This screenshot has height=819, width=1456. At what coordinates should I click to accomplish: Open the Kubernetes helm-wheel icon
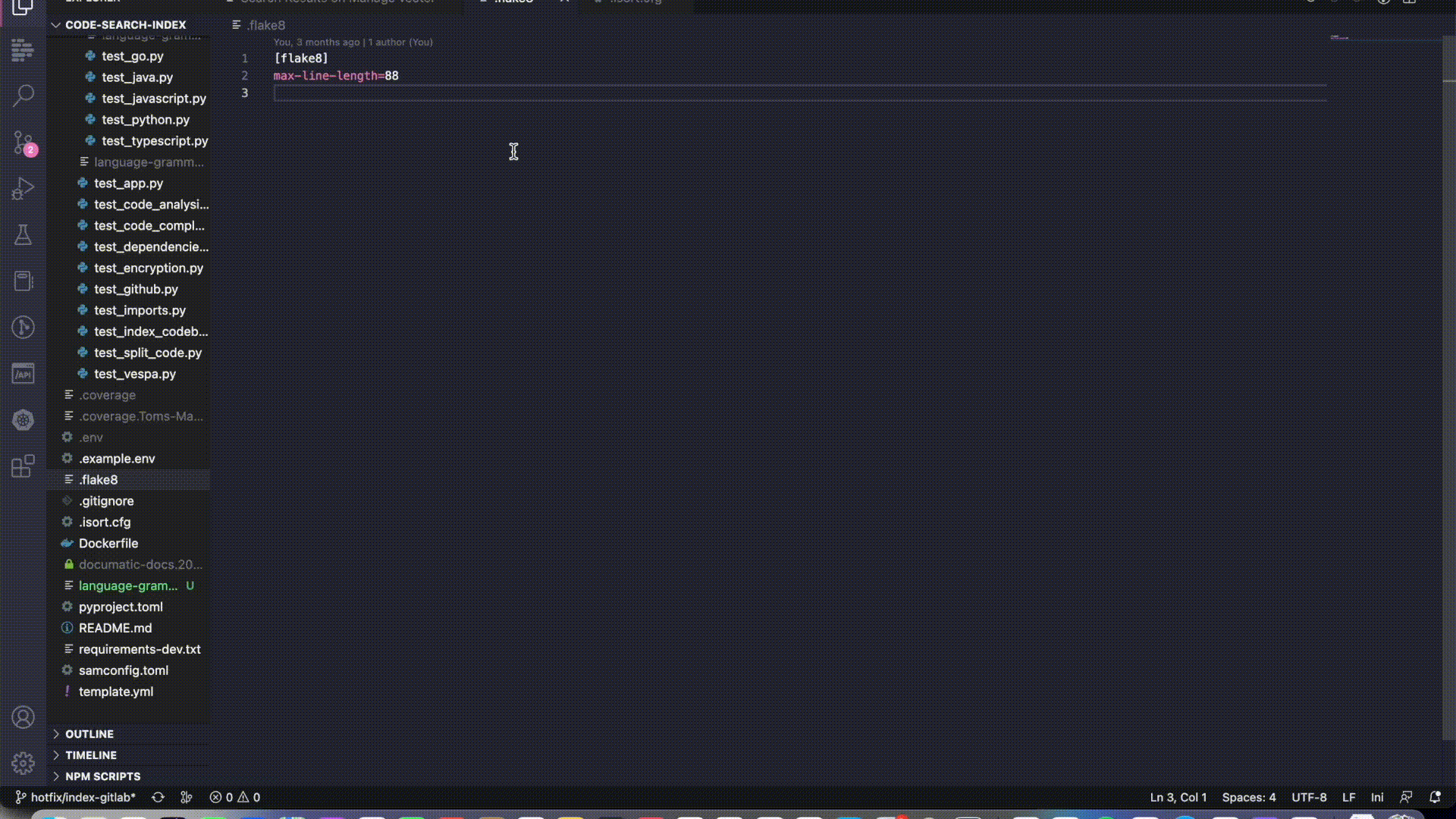click(24, 420)
